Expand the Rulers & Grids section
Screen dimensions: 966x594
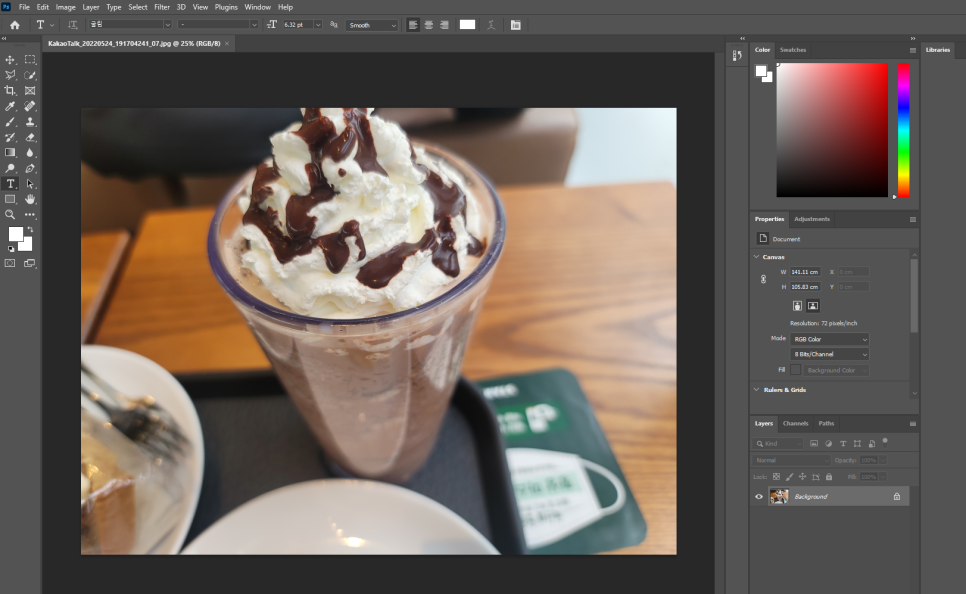click(x=757, y=390)
